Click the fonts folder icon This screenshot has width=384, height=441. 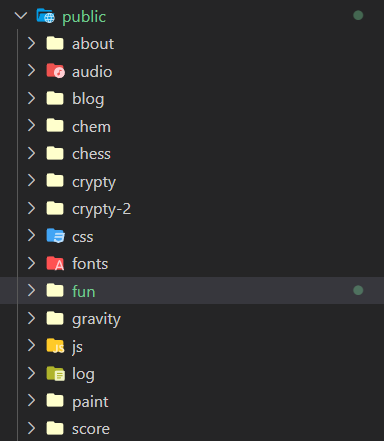(x=55, y=263)
